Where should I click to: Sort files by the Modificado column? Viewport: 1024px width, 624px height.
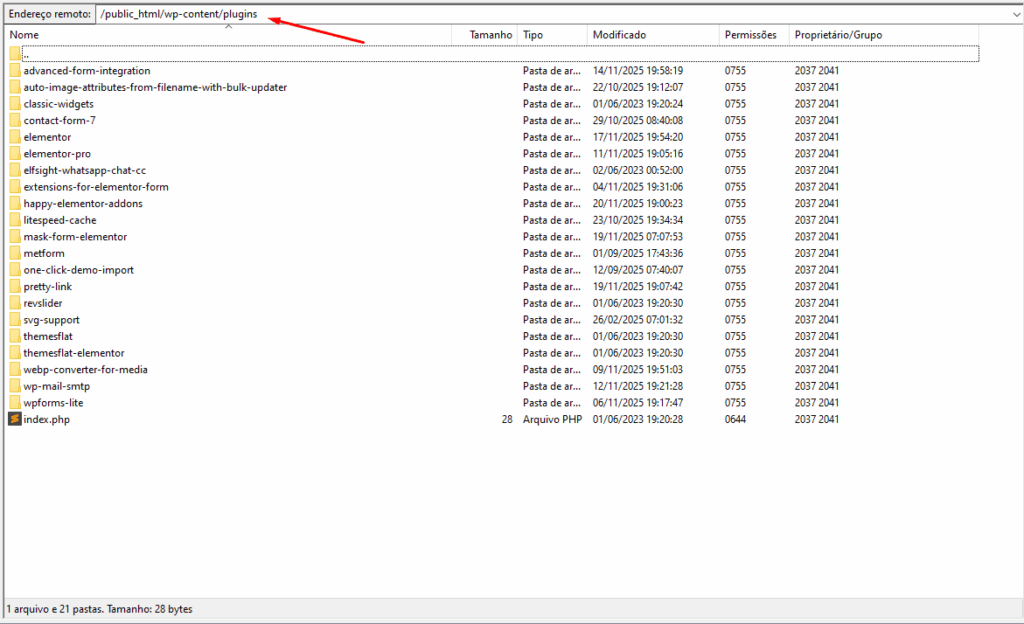click(620, 34)
